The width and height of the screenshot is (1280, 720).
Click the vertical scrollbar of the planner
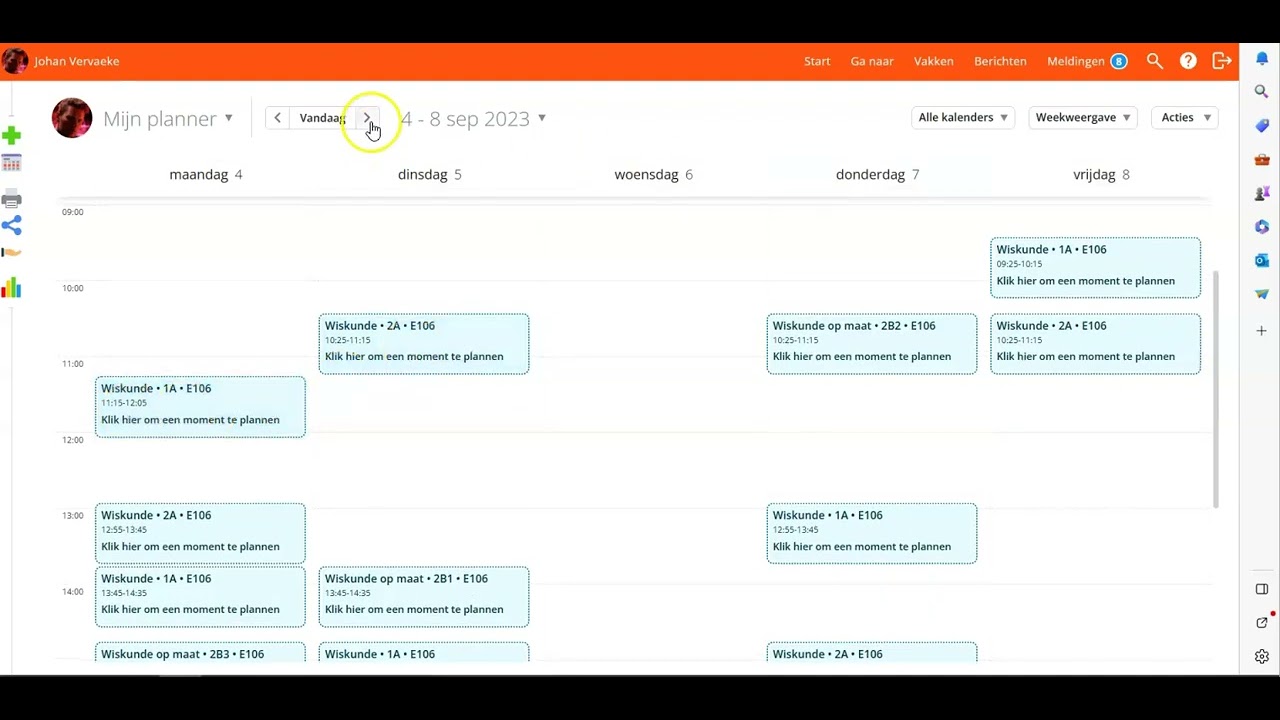pos(1216,388)
